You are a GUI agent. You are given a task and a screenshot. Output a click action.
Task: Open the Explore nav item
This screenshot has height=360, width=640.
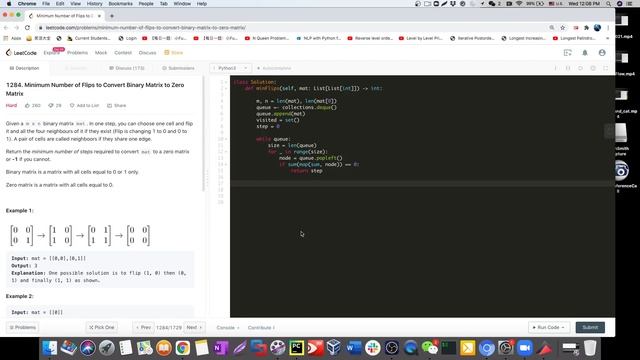pyautogui.click(x=51, y=53)
